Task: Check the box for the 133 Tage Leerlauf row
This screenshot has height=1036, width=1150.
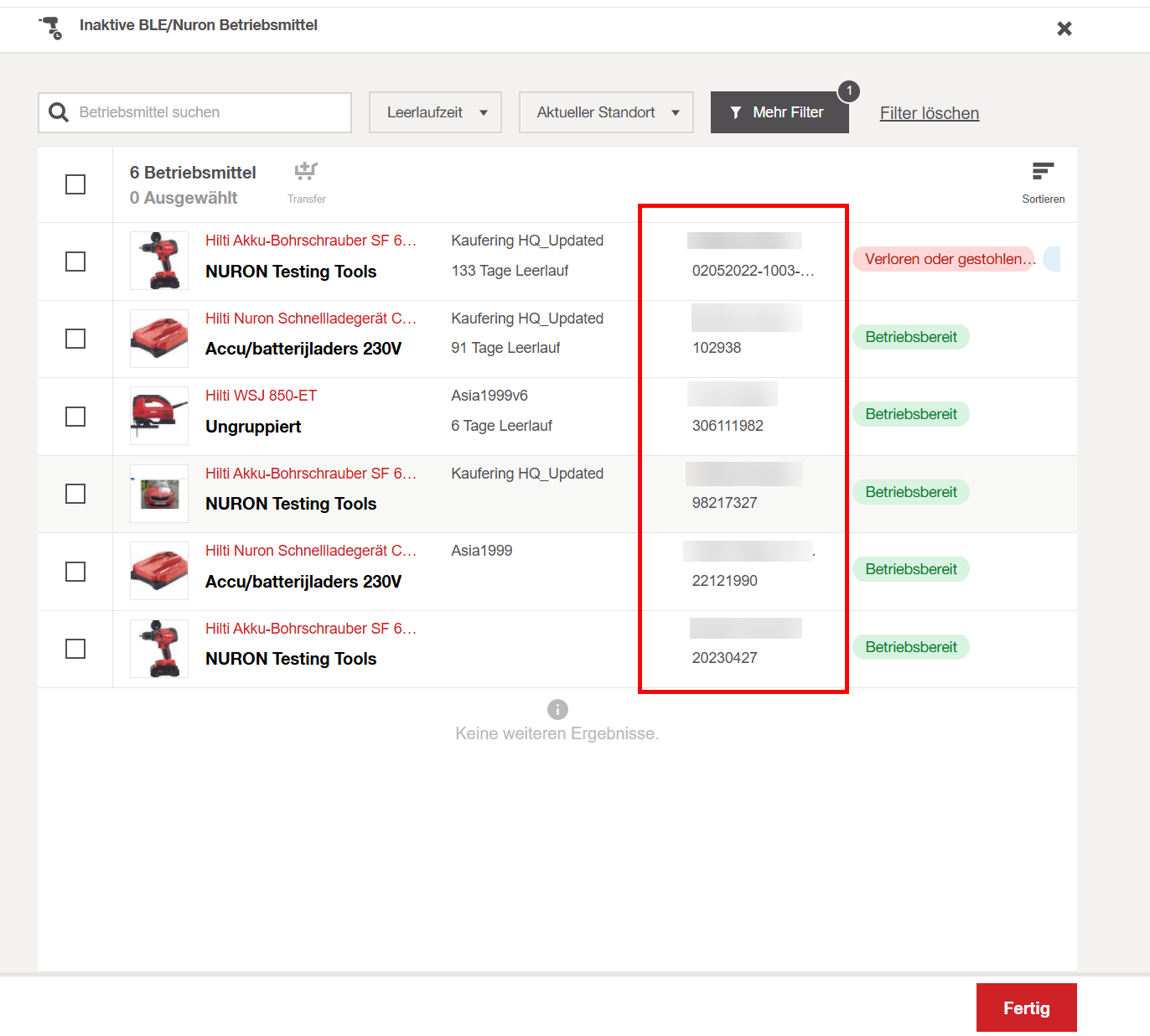Action: pos(75,262)
